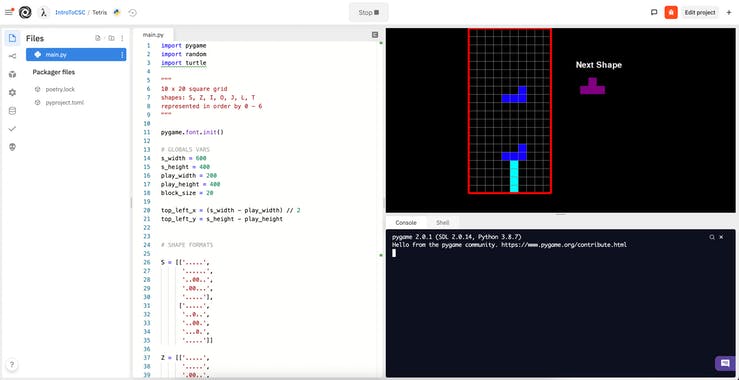Click the 10 x 20 square grid comment

tap(194, 89)
